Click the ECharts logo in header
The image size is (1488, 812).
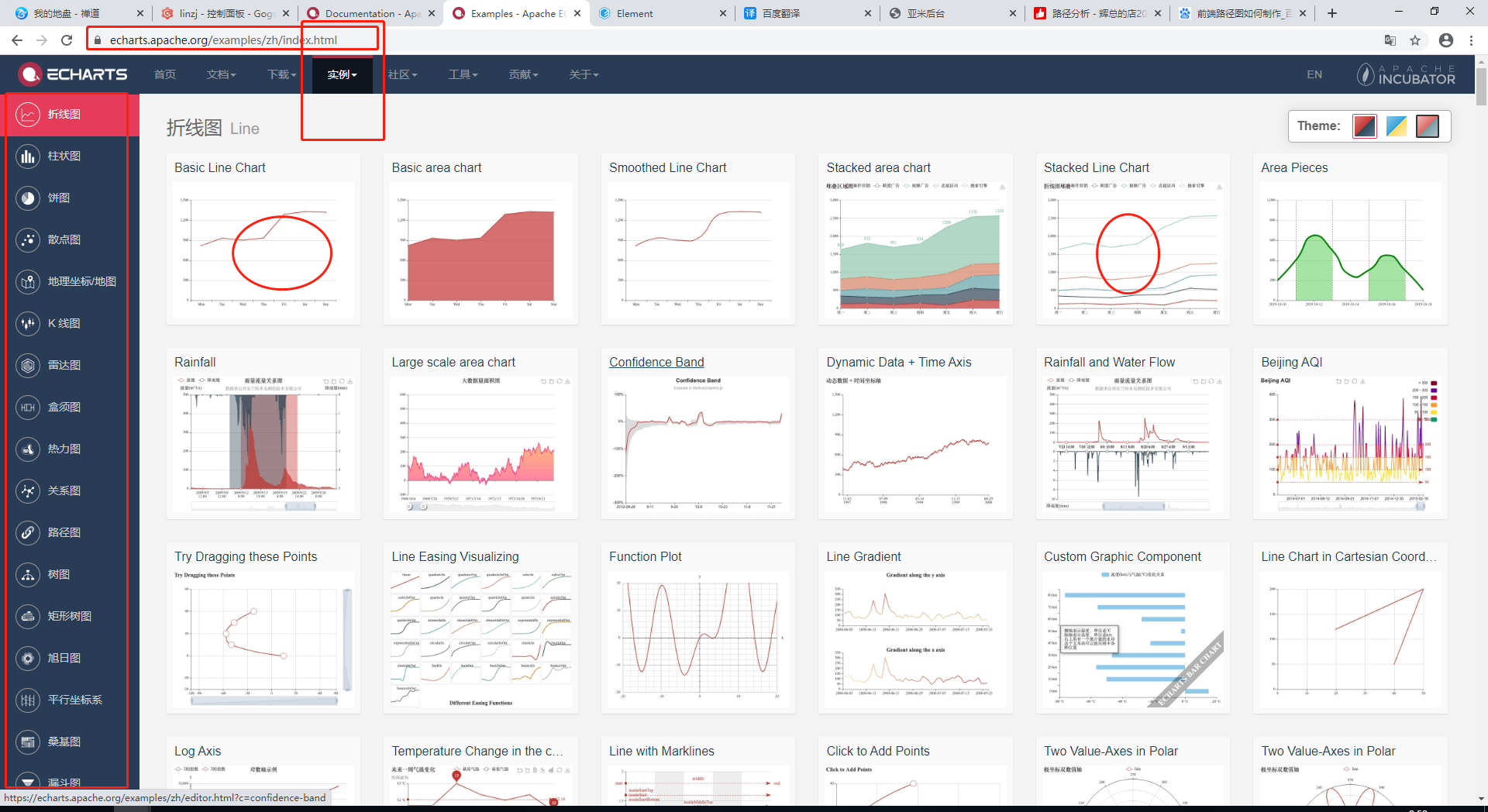[74, 74]
